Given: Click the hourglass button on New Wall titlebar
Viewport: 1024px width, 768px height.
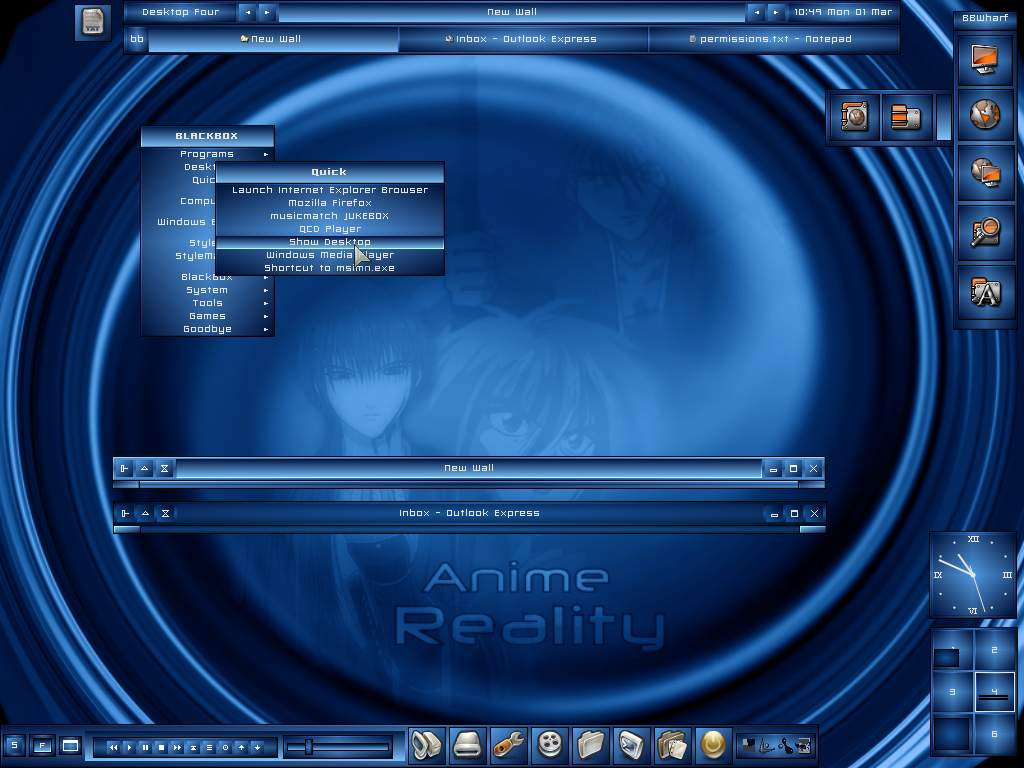Looking at the screenshot, I should 165,468.
